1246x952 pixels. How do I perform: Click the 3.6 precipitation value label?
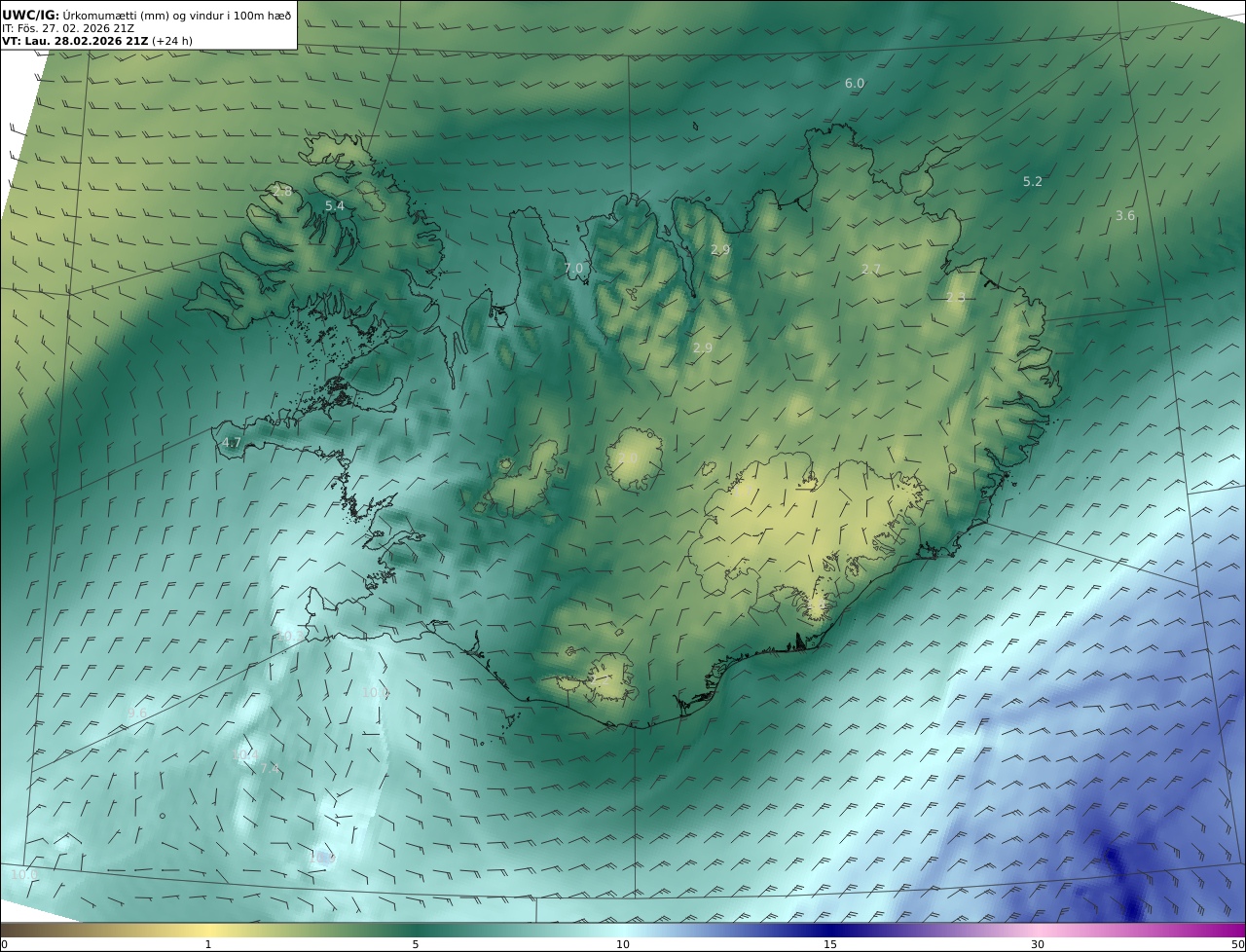click(1125, 216)
